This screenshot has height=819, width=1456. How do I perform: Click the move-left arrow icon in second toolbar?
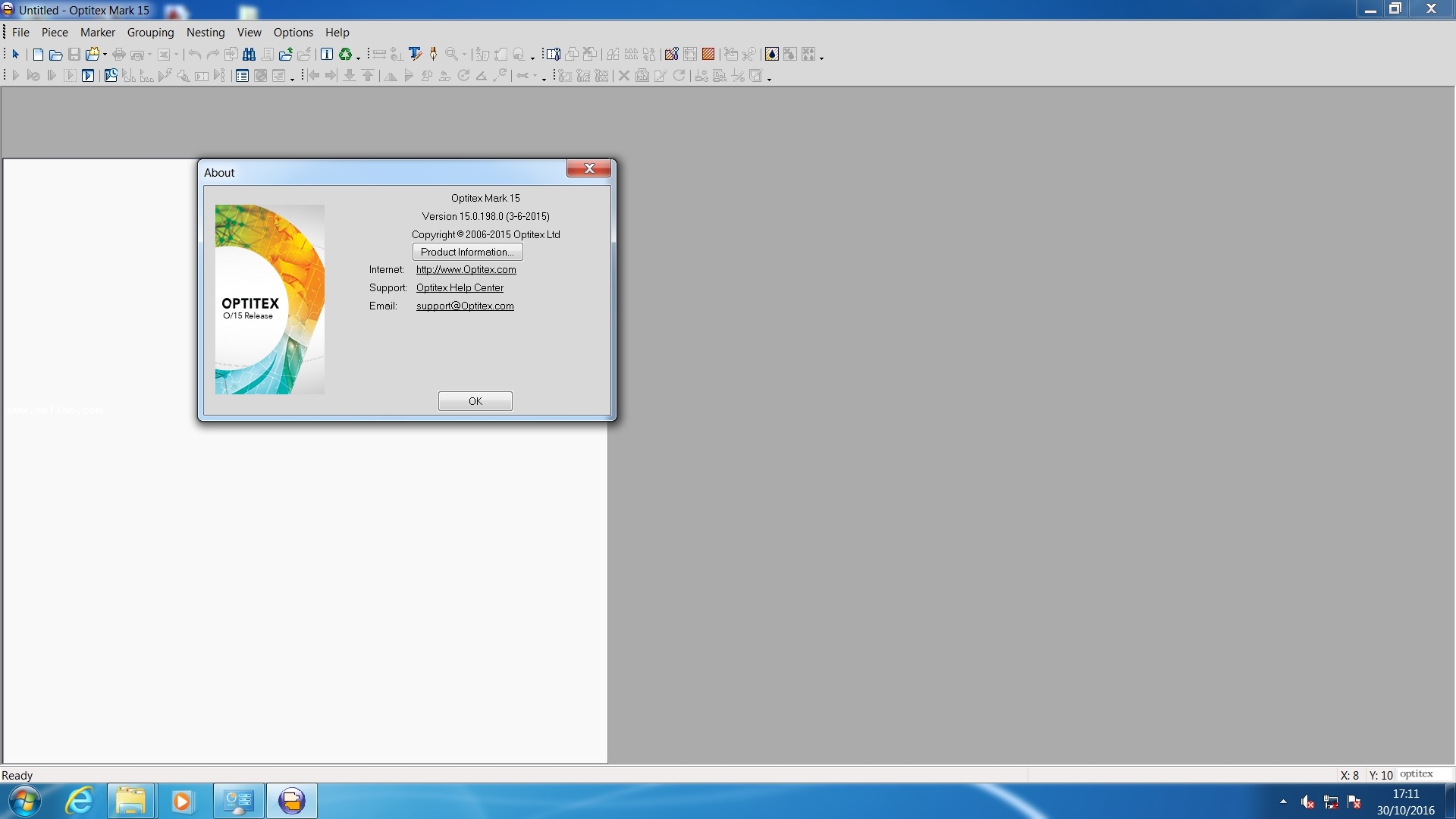pyautogui.click(x=313, y=76)
